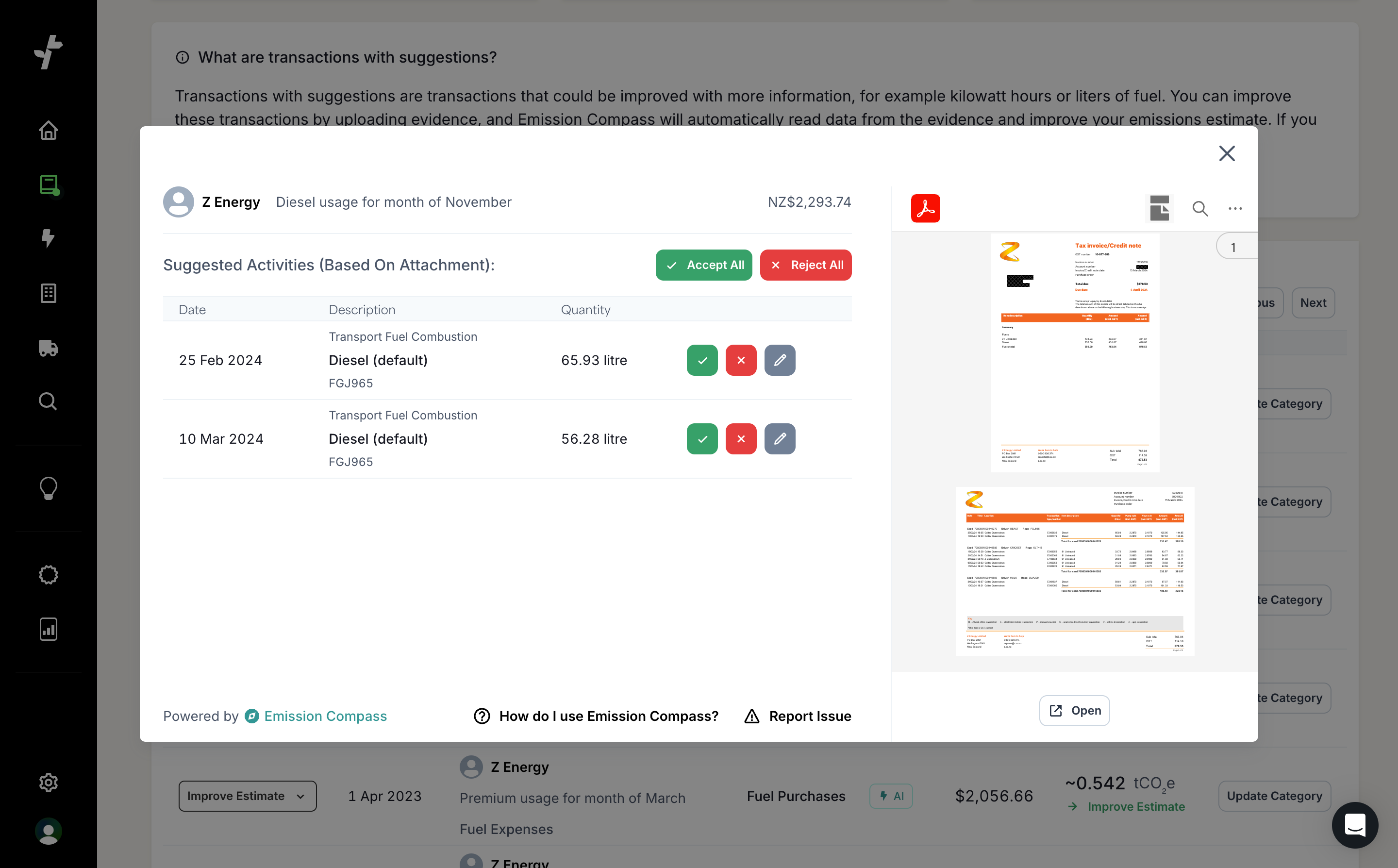Reject the 25 Feb 2024 diesel suggestion

point(741,360)
